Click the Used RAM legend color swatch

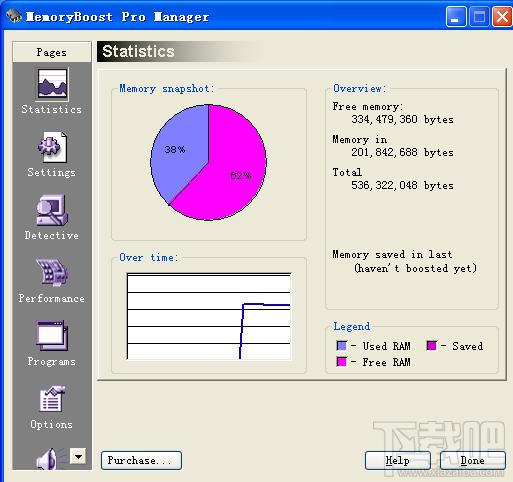tap(341, 346)
